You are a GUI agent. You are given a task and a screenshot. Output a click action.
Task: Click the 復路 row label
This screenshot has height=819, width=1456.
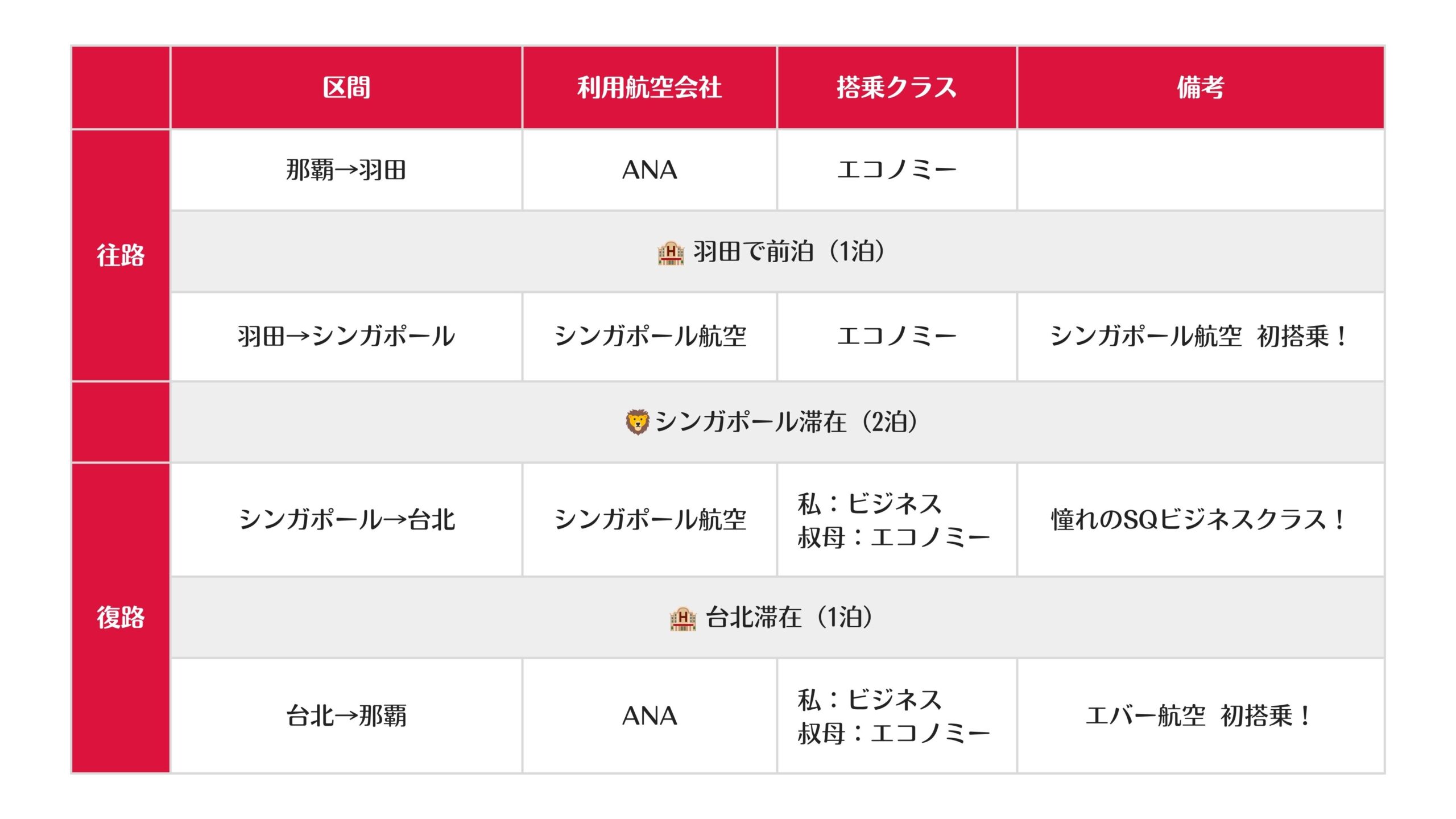click(121, 618)
